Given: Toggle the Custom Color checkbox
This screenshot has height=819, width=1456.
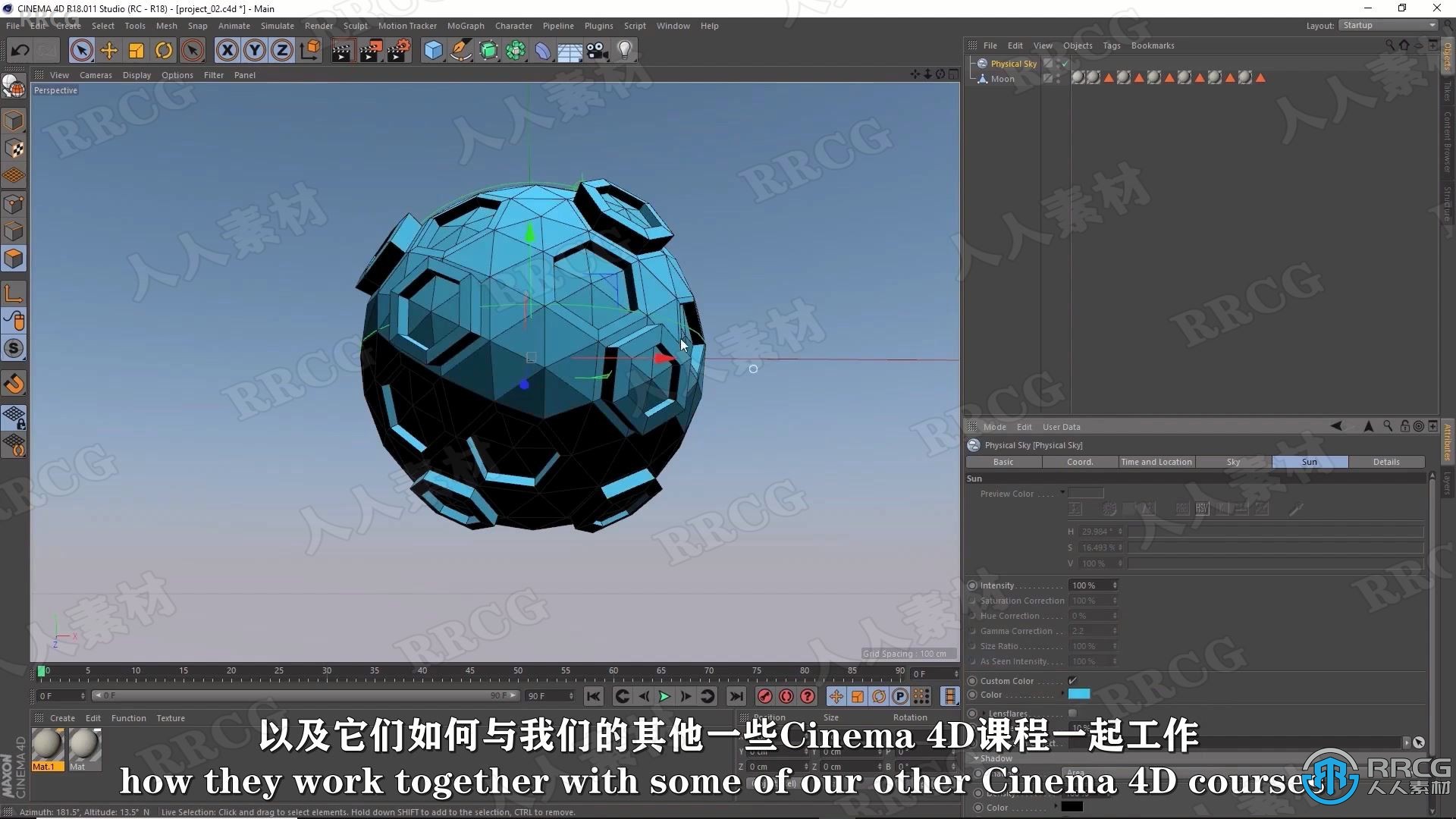Looking at the screenshot, I should (x=1072, y=680).
